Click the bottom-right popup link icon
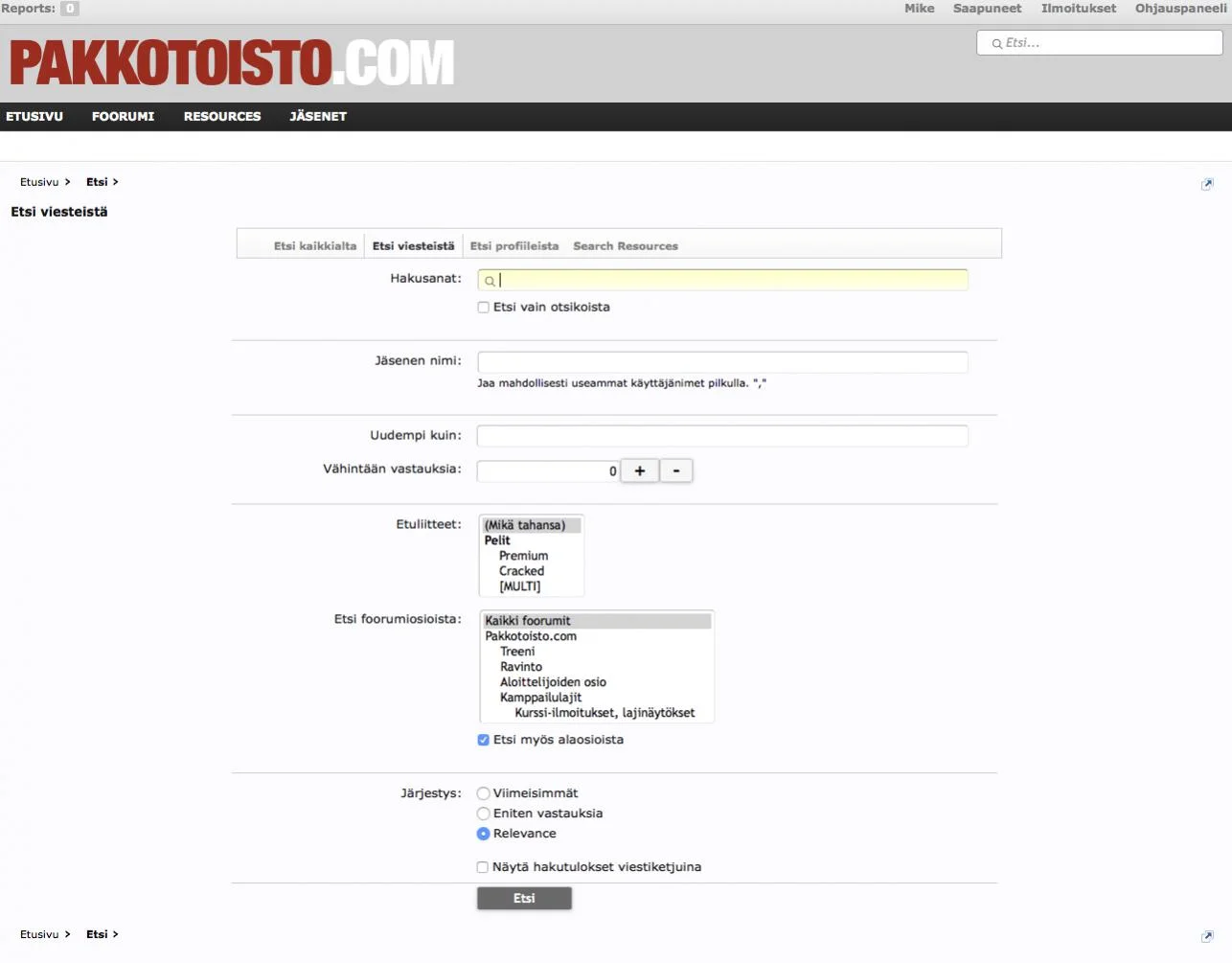The width and height of the screenshot is (1232, 963). pos(1206,936)
